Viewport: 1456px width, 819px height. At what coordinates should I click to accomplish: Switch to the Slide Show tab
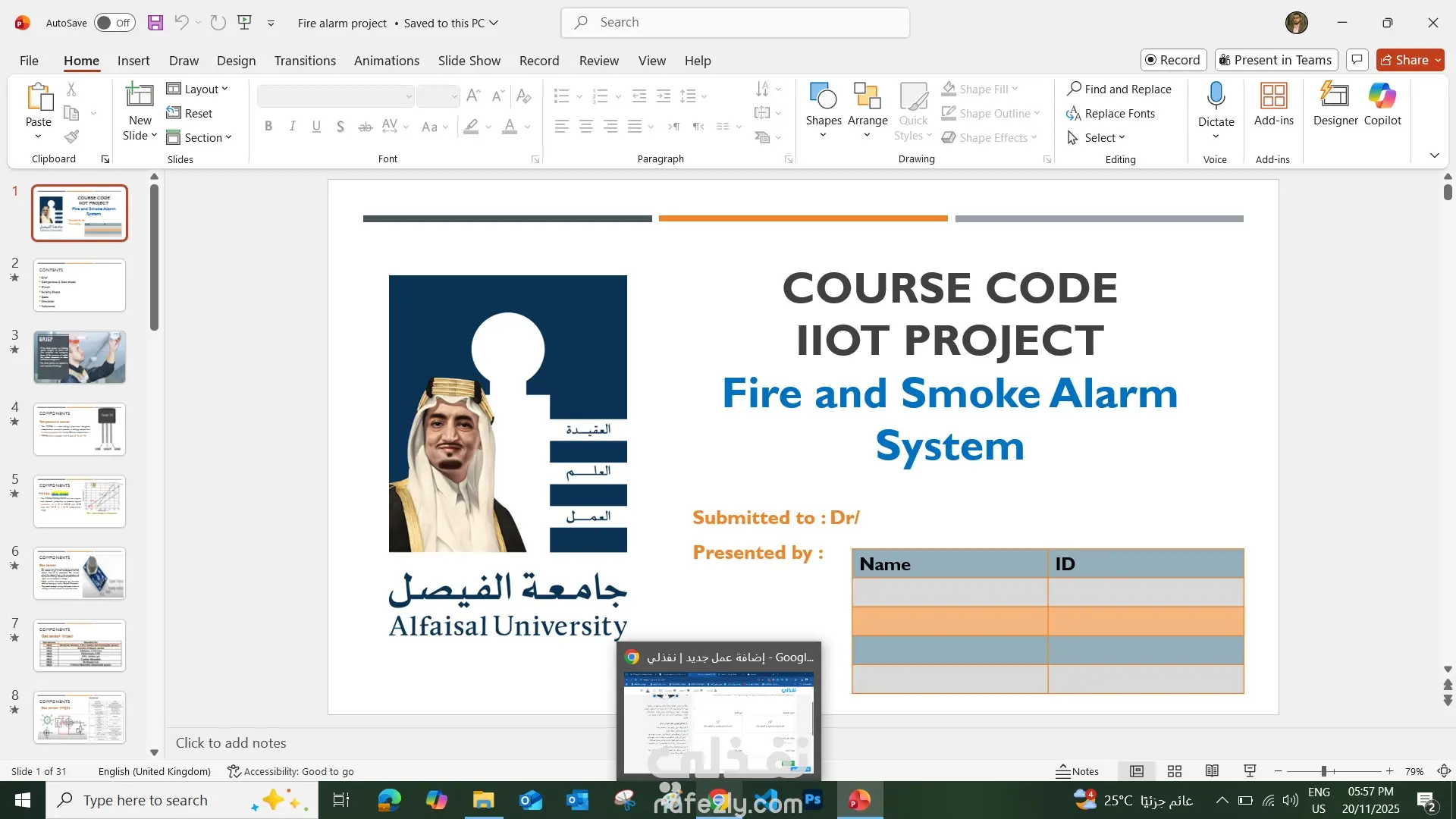[x=469, y=61]
